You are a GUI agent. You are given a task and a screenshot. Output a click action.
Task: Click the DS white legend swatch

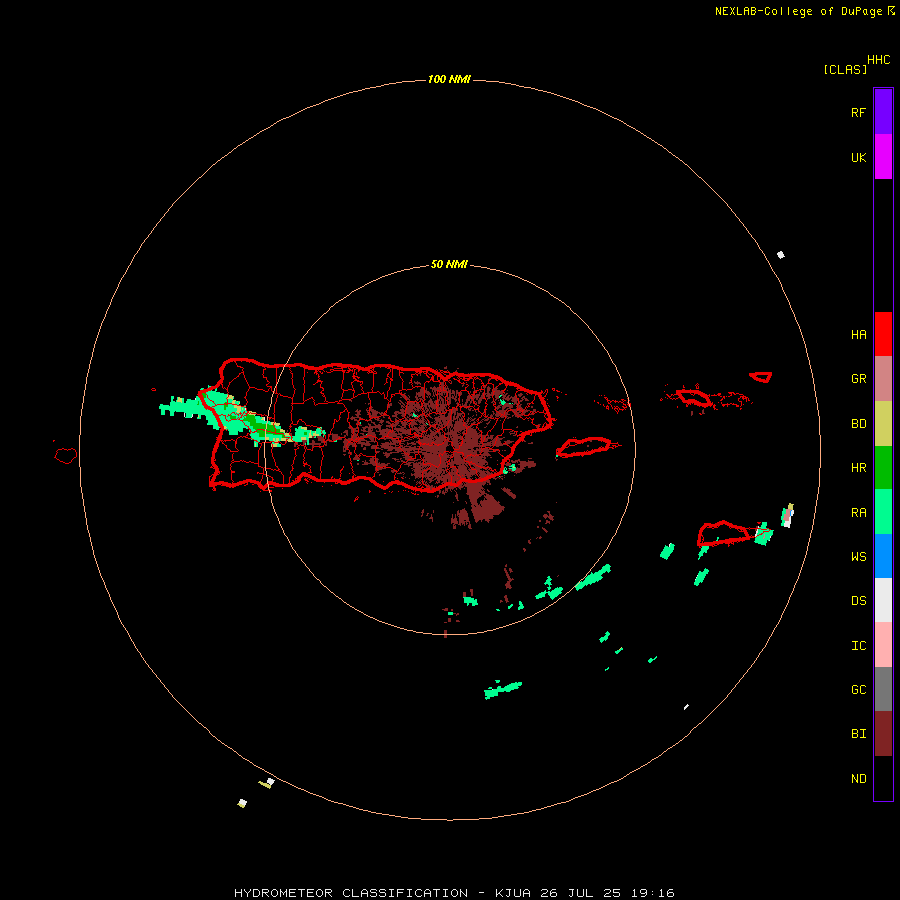883,600
